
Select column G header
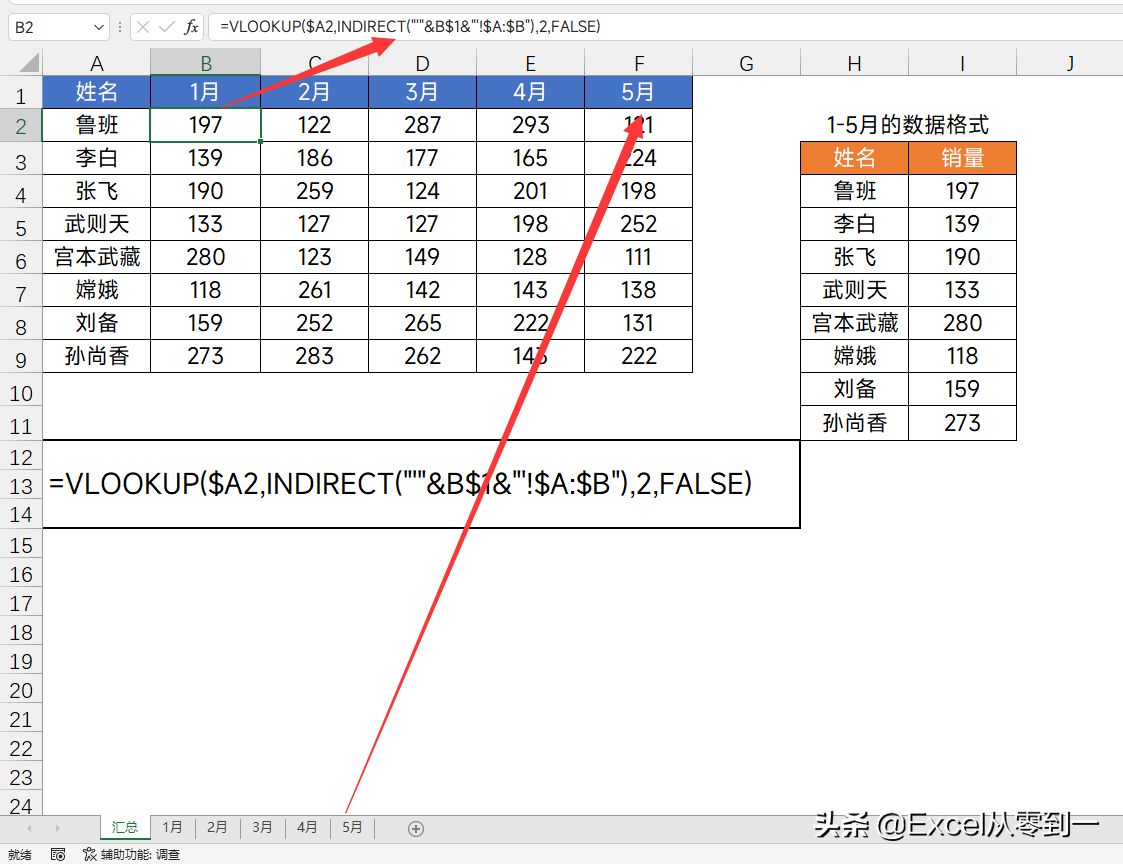(x=746, y=63)
